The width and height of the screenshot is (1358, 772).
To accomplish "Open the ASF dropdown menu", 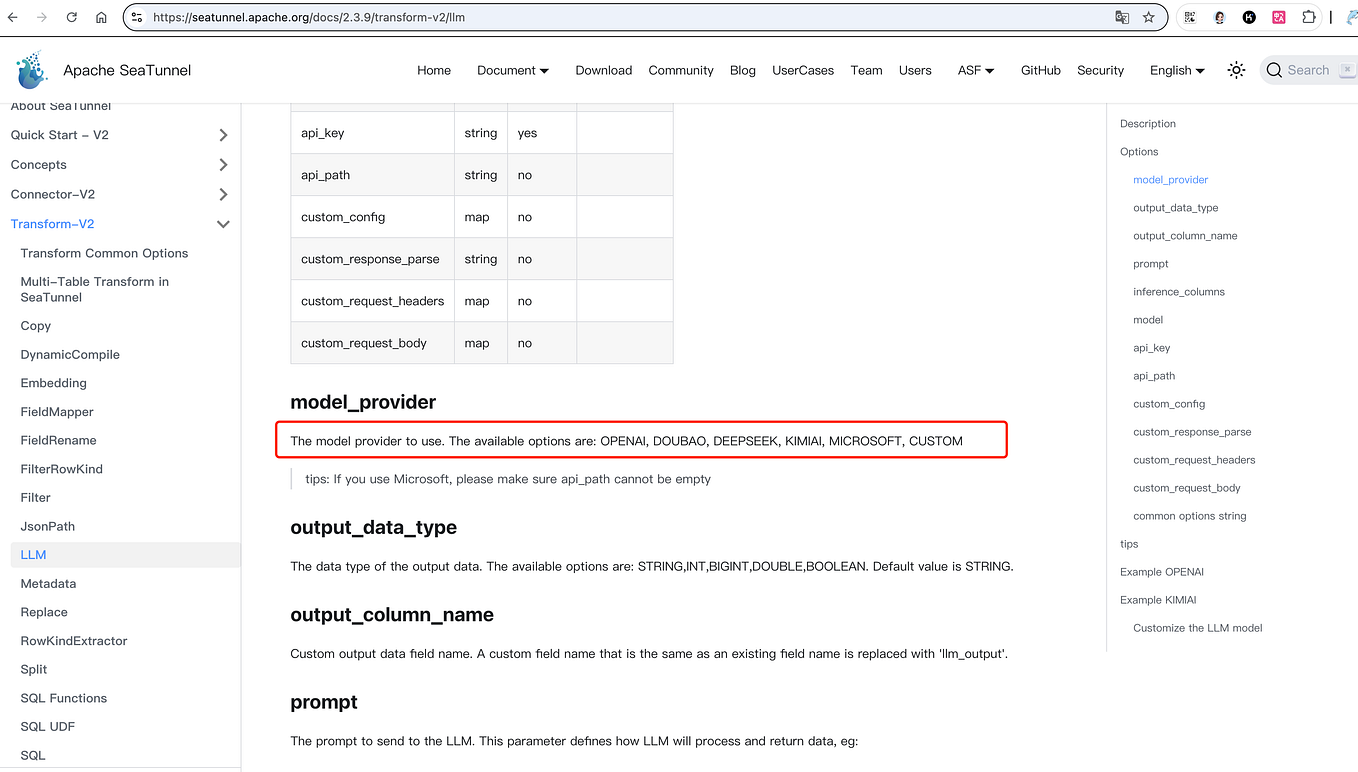I will [x=975, y=70].
